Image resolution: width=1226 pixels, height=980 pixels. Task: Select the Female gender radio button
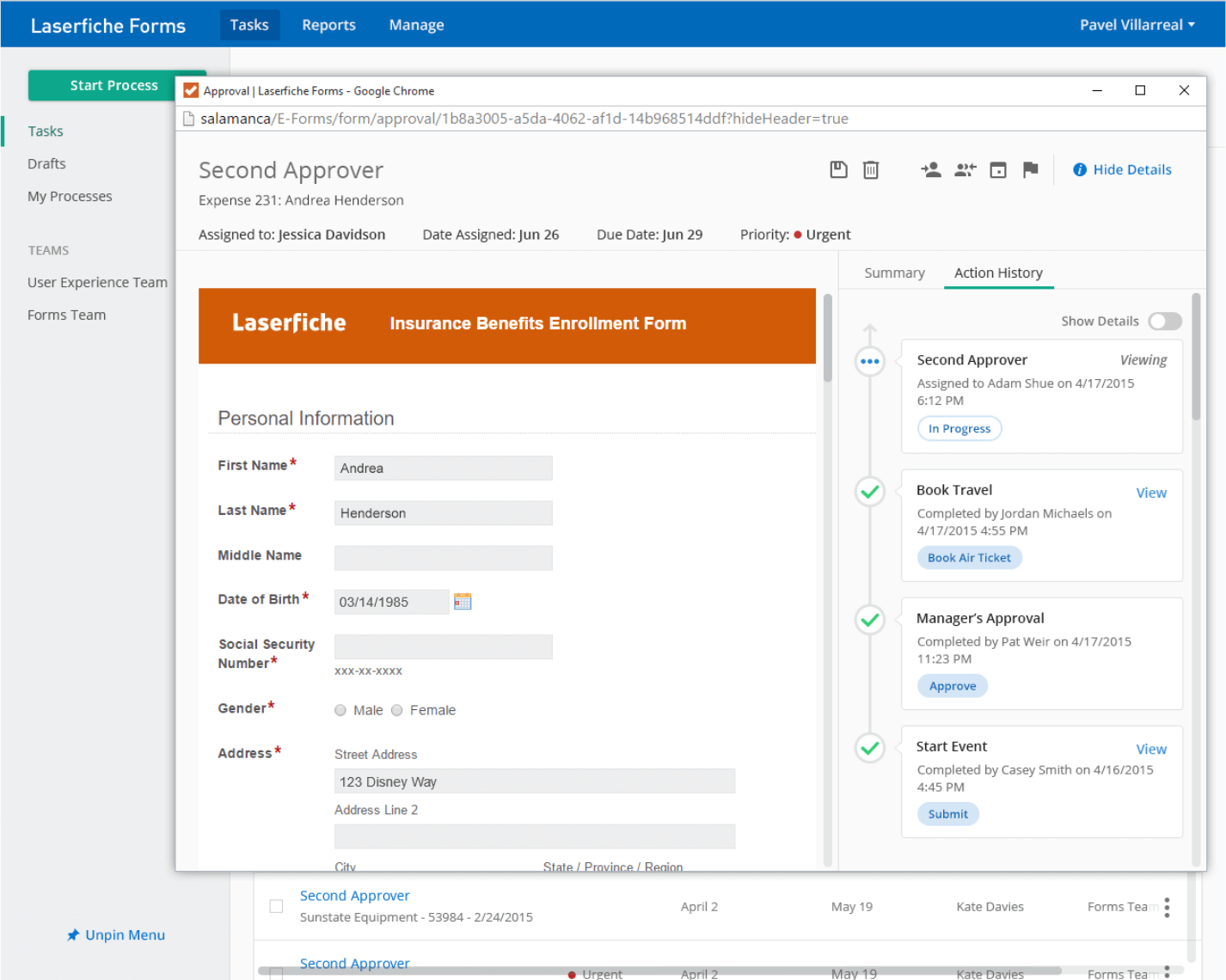397,710
